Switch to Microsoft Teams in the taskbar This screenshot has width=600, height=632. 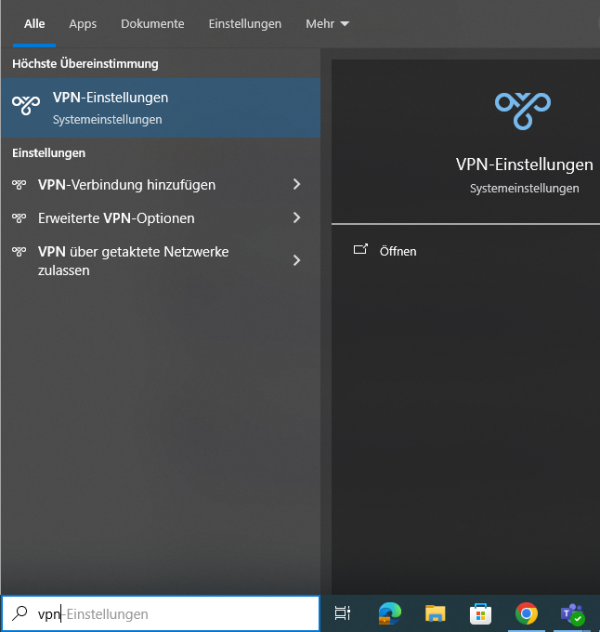click(572, 613)
